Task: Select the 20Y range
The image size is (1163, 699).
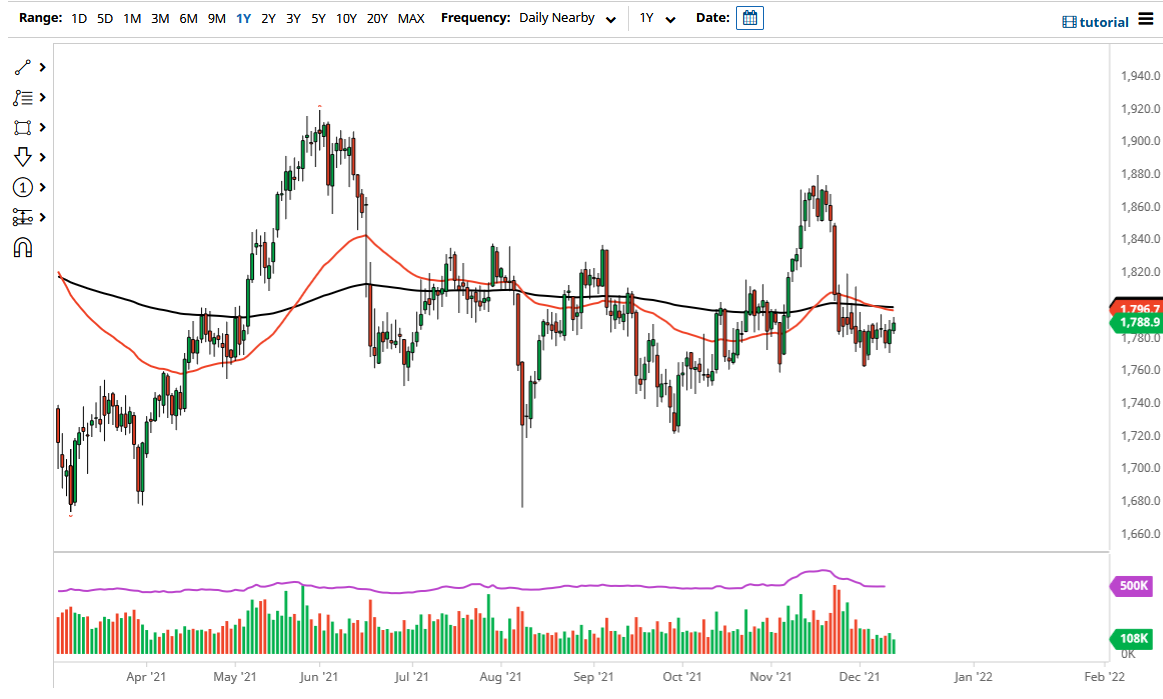Action: click(378, 19)
